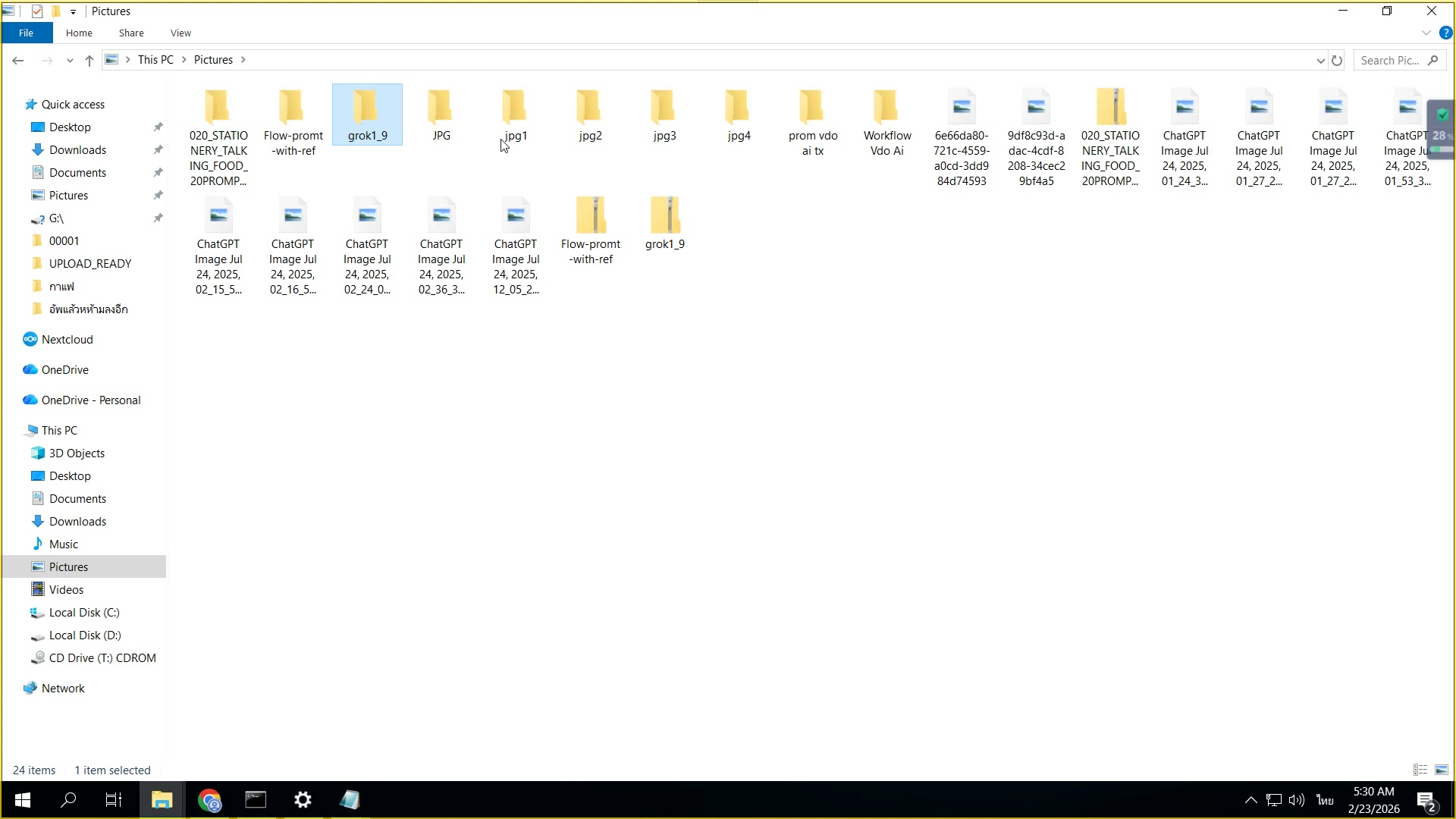Switch to large icons view layout

click(1441, 770)
